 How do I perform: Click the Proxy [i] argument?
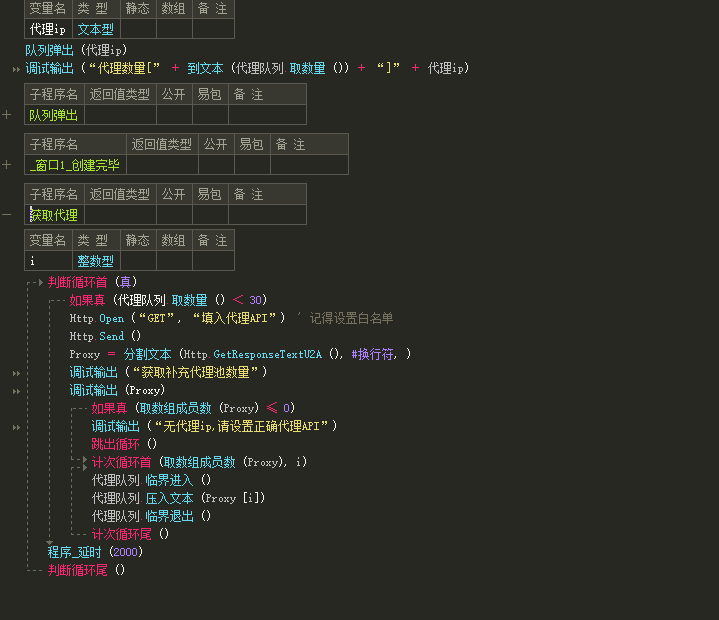click(x=233, y=498)
